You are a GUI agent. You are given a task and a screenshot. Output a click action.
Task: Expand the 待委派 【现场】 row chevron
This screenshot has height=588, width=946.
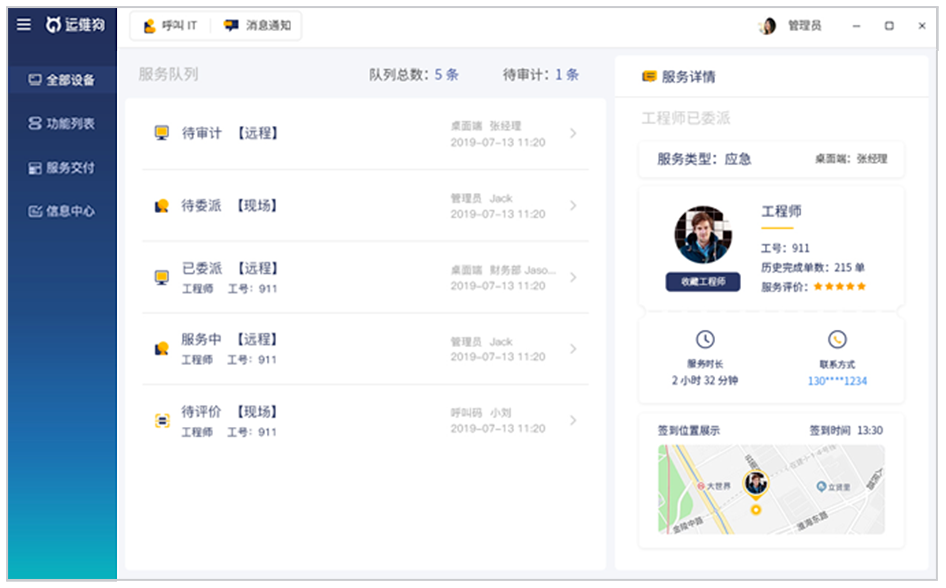tap(573, 206)
